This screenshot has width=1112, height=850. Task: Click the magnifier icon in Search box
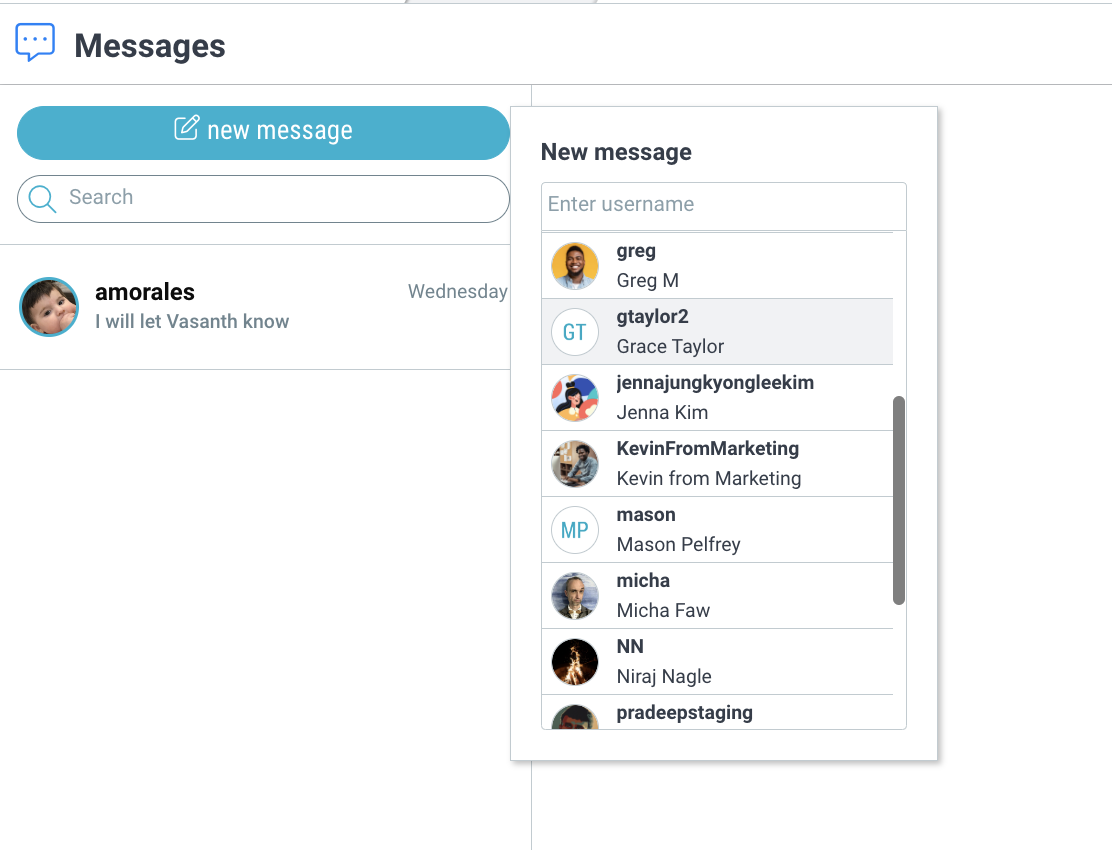(42, 199)
